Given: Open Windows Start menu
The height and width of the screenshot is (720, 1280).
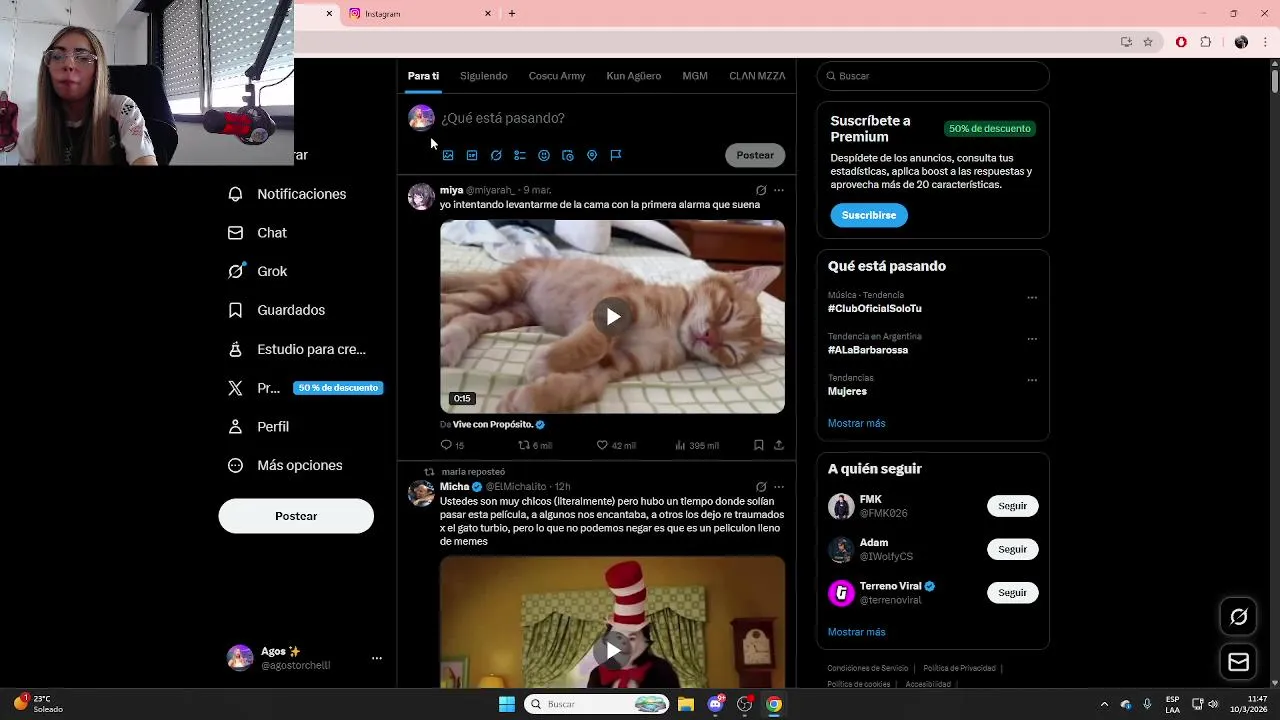Looking at the screenshot, I should point(507,704).
